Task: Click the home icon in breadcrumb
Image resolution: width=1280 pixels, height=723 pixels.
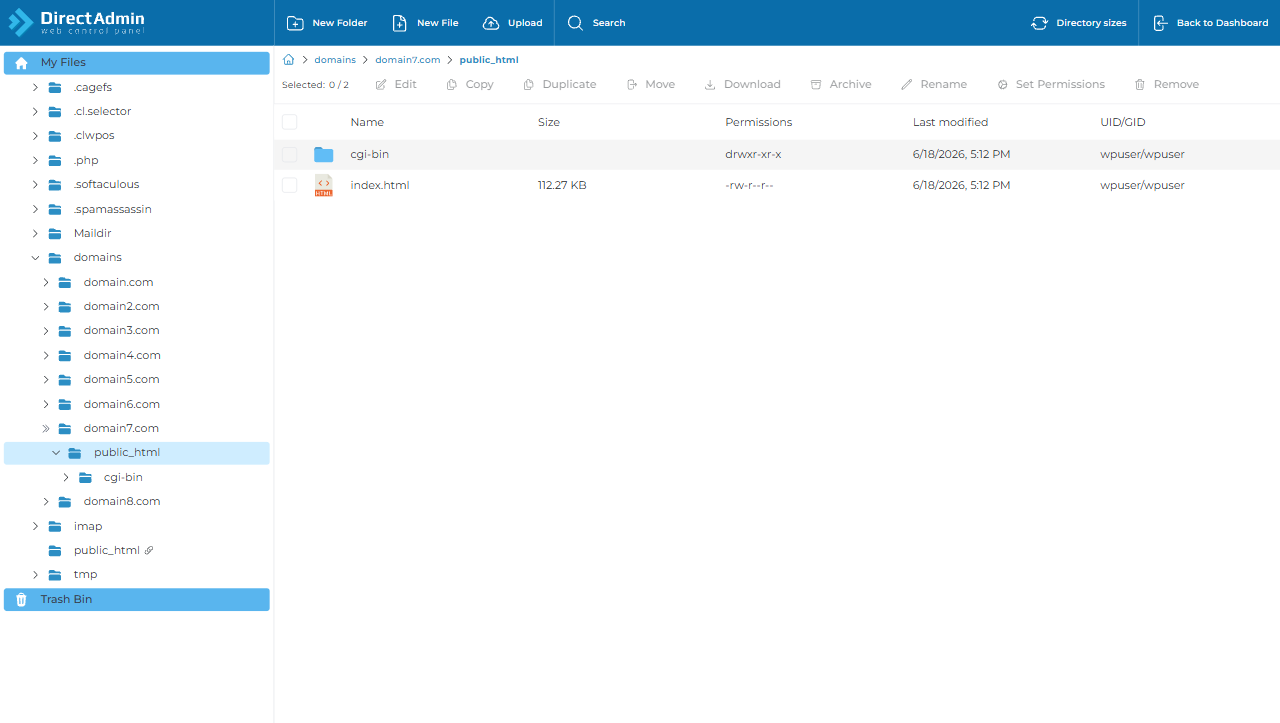Action: (x=289, y=60)
